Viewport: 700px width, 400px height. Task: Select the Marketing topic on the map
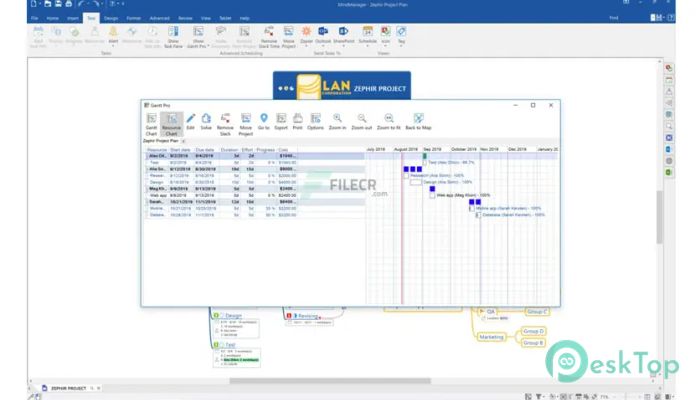tap(491, 337)
